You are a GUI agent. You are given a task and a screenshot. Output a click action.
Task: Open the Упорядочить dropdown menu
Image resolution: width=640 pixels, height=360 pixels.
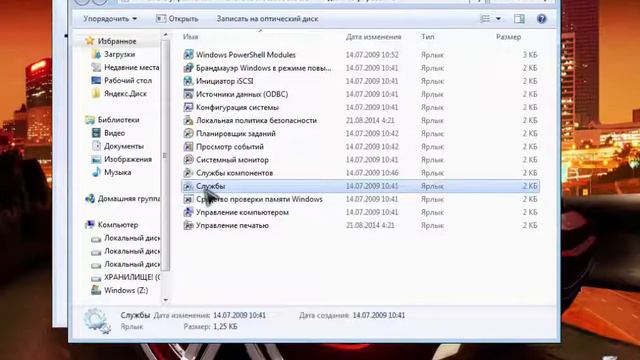(110, 19)
